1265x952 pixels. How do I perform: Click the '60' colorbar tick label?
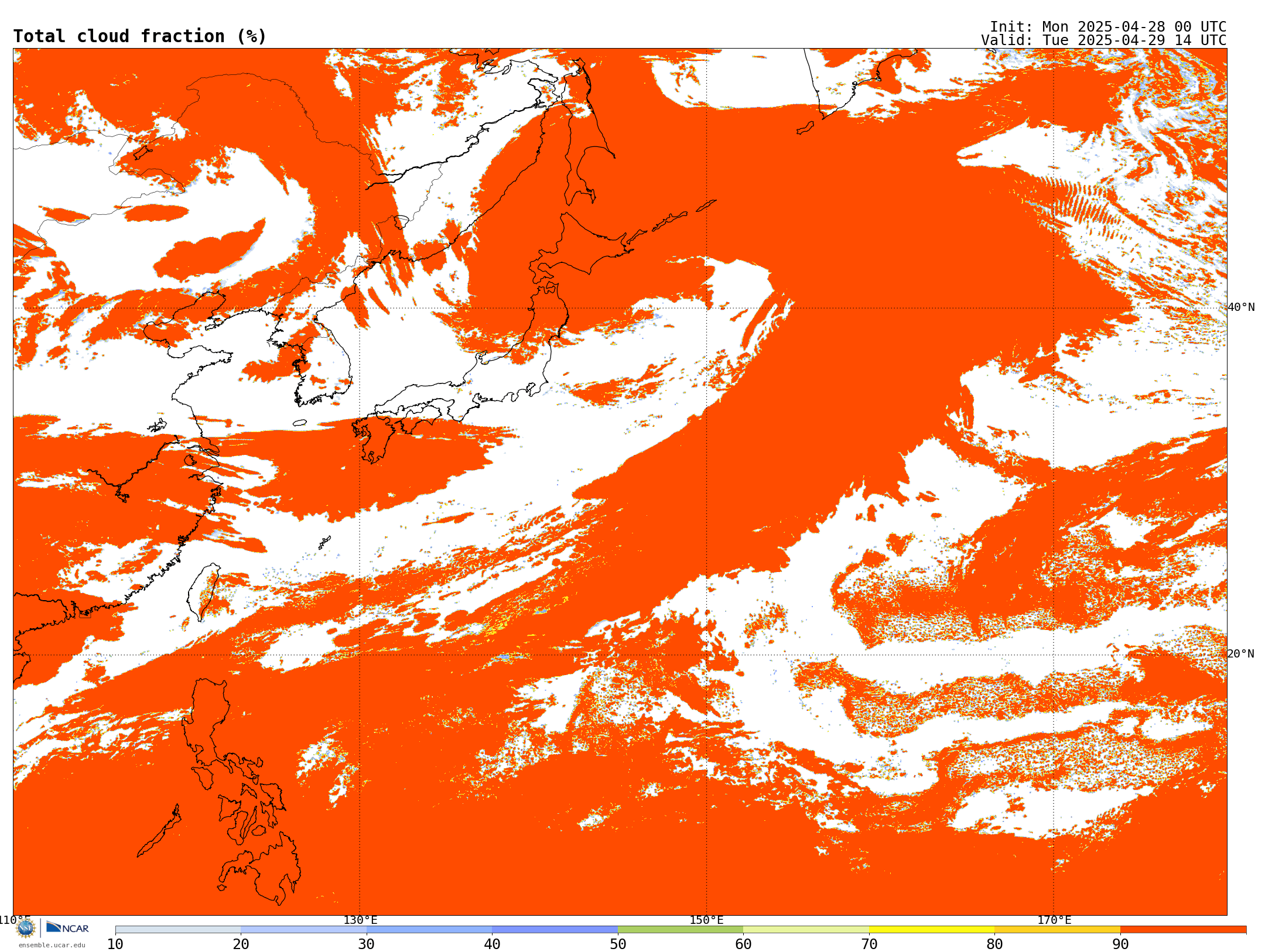[x=743, y=944]
